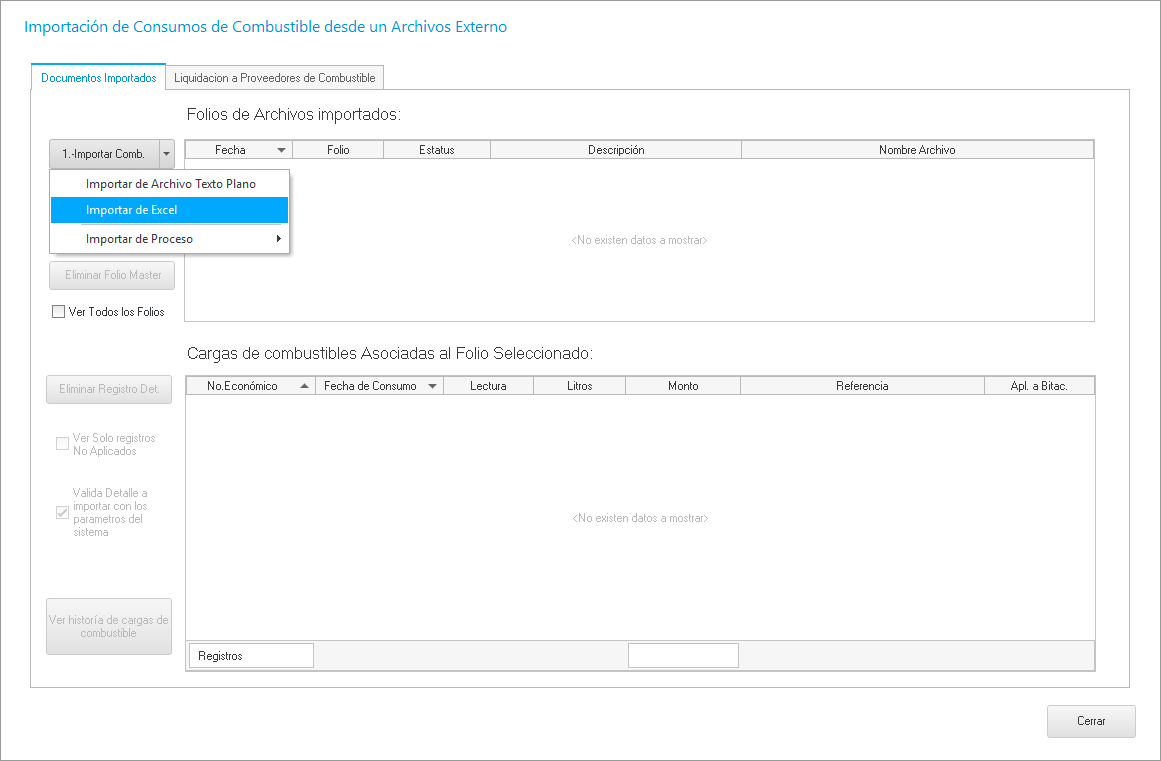Sort by the Litros column header
This screenshot has height=761, width=1161.
(578, 386)
